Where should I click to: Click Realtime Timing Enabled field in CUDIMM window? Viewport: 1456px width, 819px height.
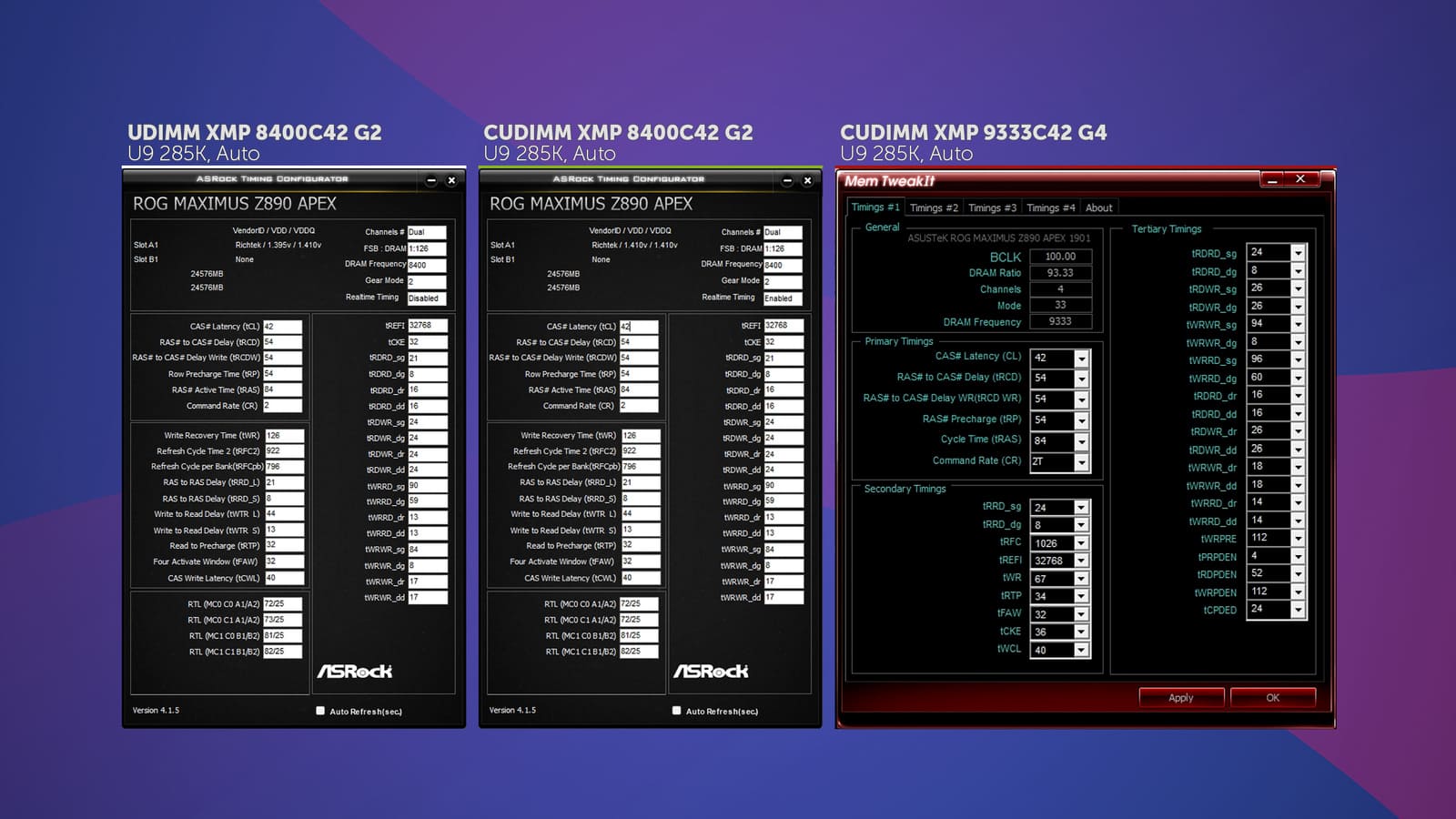[783, 298]
